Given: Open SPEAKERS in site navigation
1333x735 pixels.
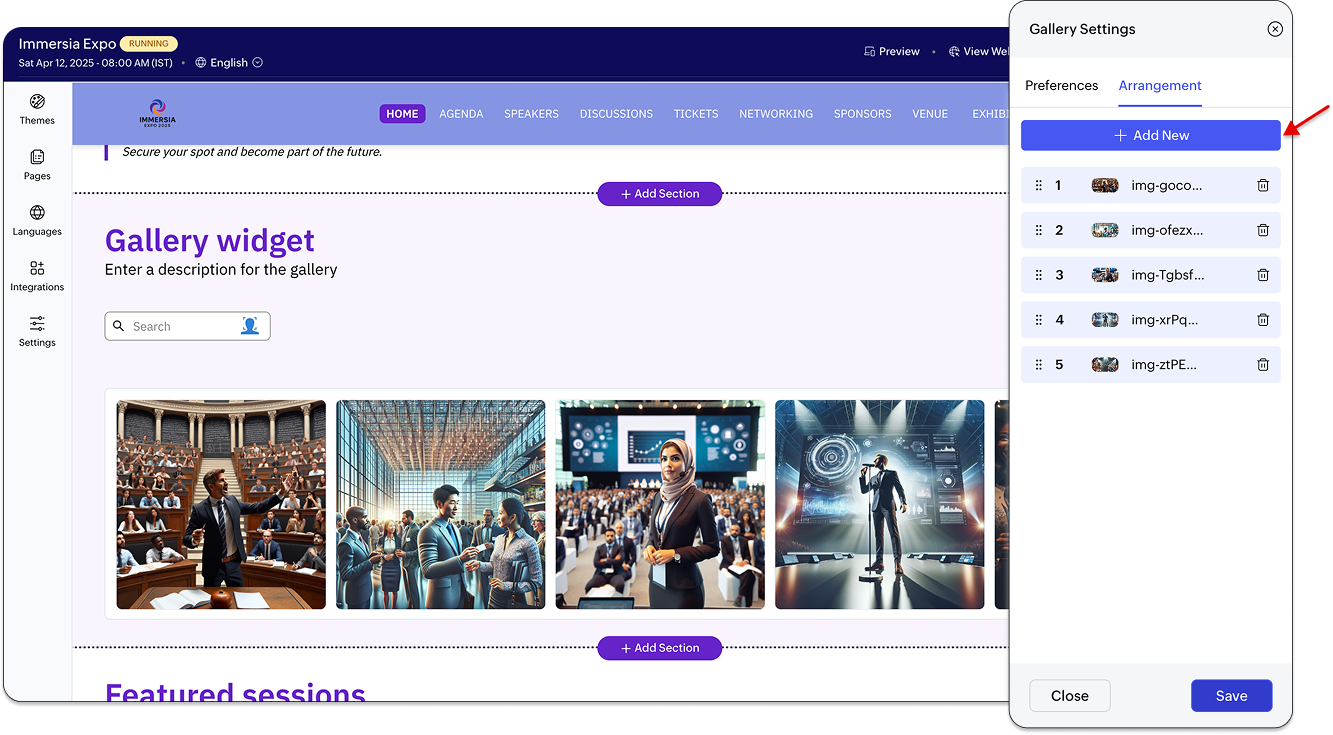Looking at the screenshot, I should 531,114.
